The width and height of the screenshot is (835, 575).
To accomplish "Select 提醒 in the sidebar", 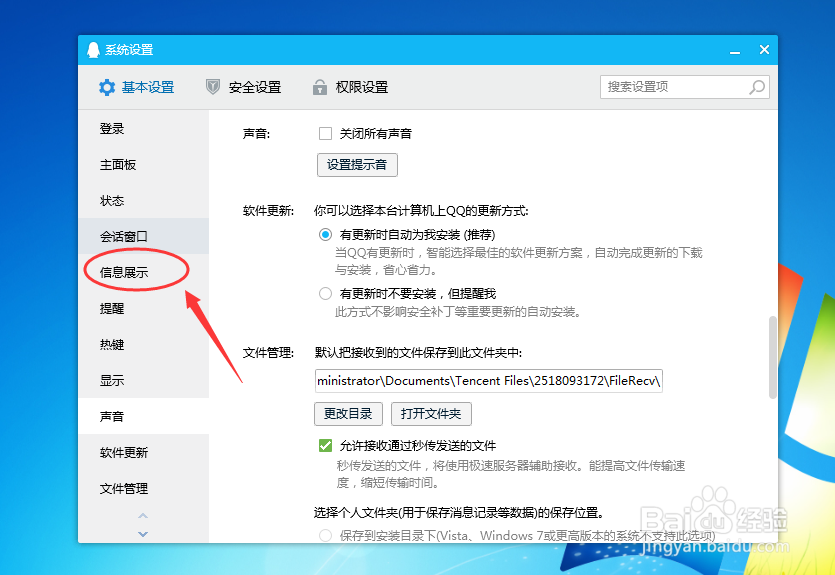I will [x=143, y=308].
